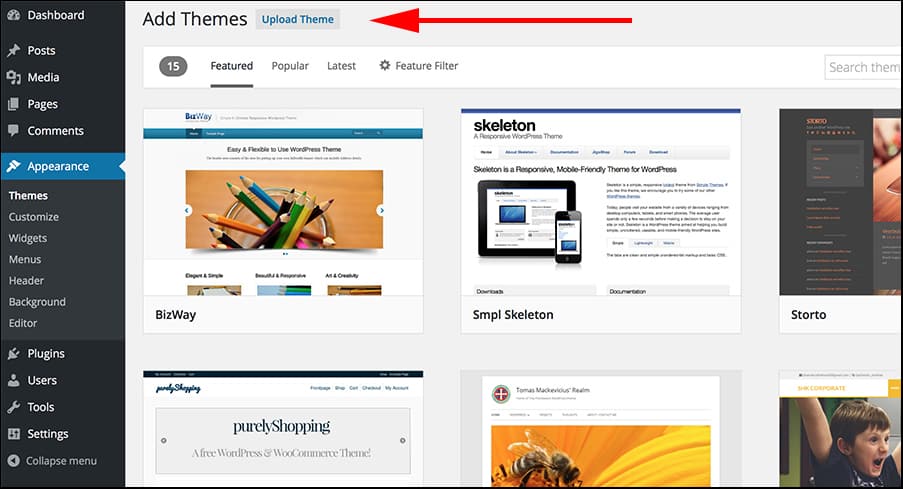Click the Users person icon
The width and height of the screenshot is (903, 489).
tap(14, 380)
